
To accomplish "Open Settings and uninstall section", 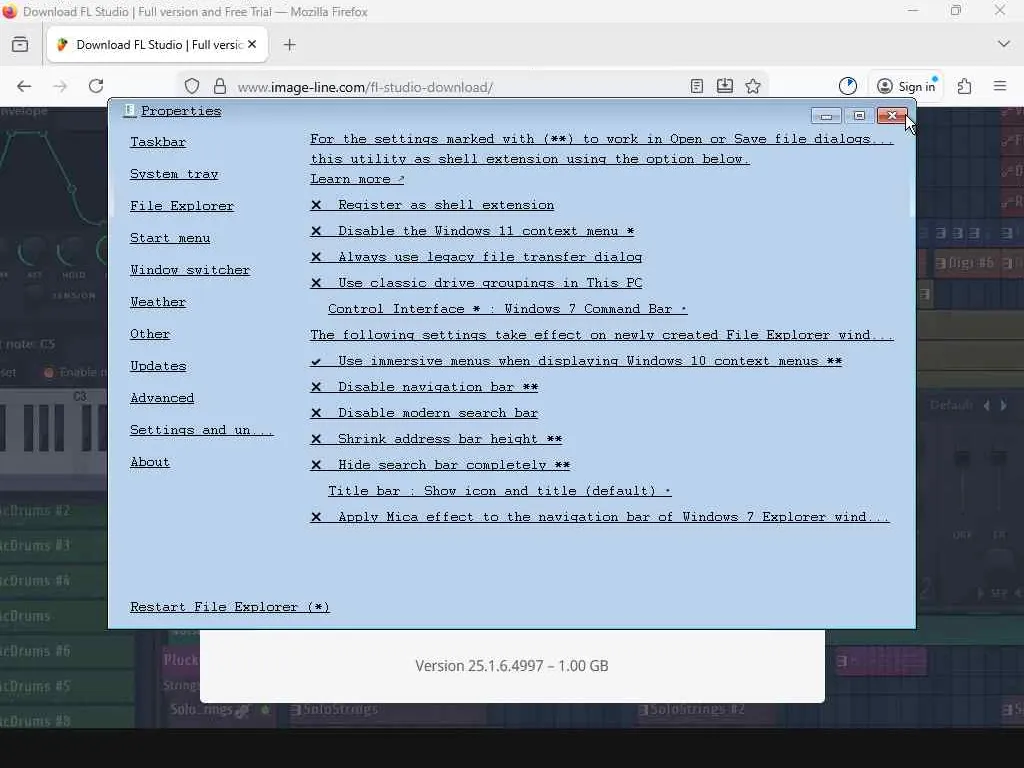I will (202, 430).
